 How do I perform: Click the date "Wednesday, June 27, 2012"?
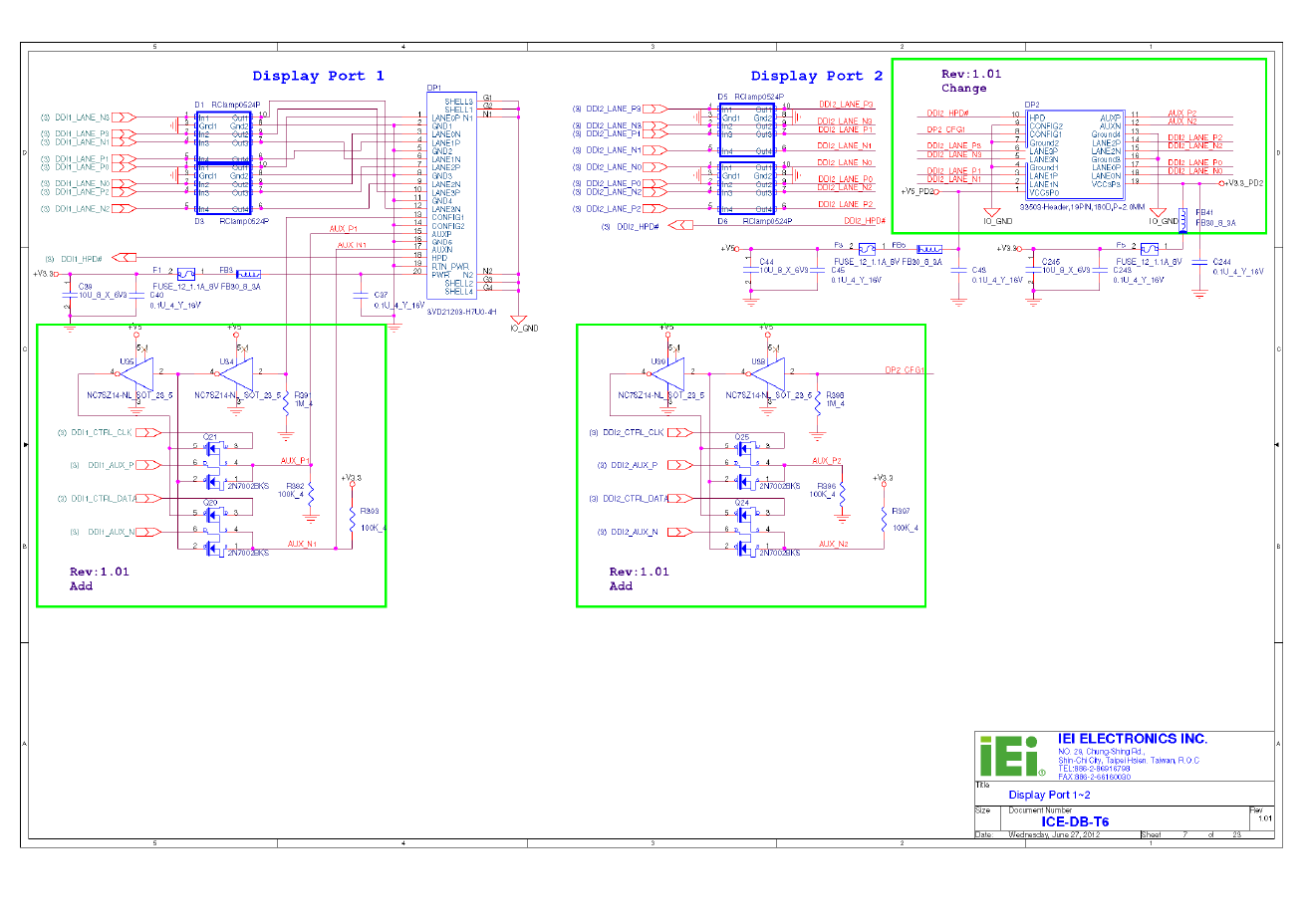(x=1054, y=834)
